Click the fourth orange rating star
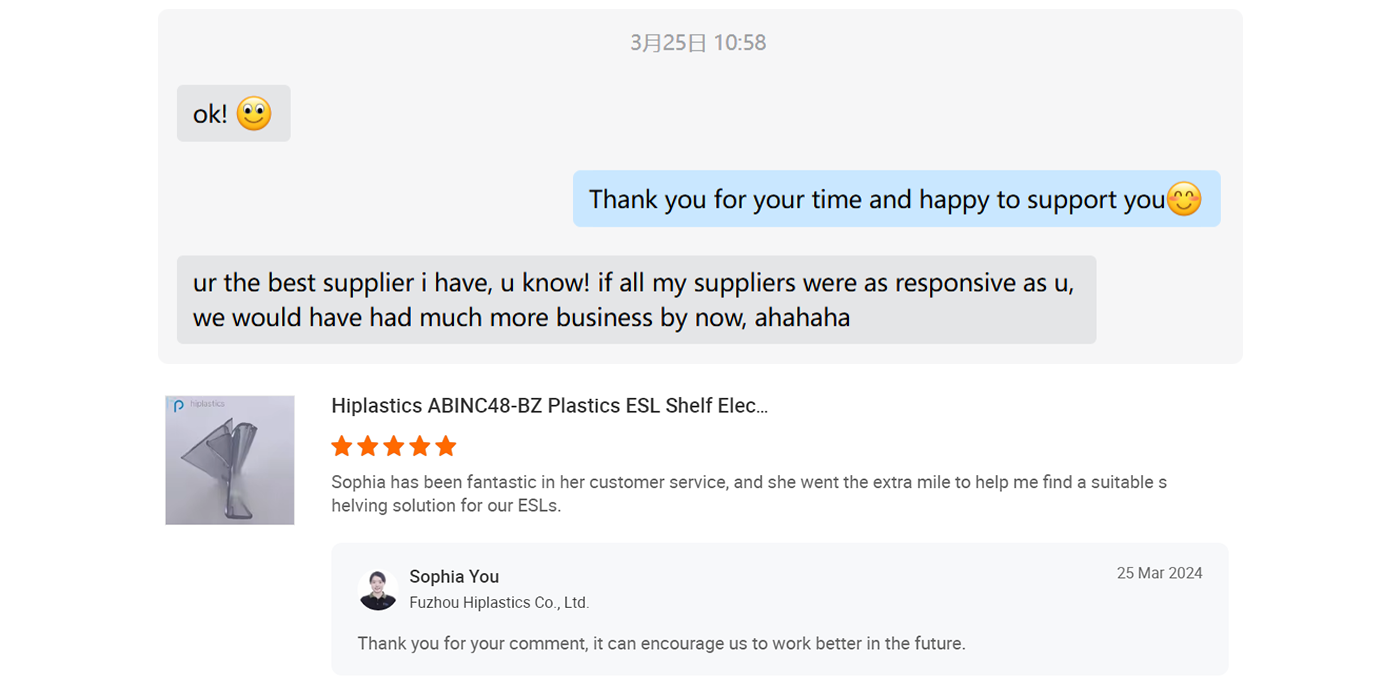The width and height of the screenshot is (1400, 700). 420,446
